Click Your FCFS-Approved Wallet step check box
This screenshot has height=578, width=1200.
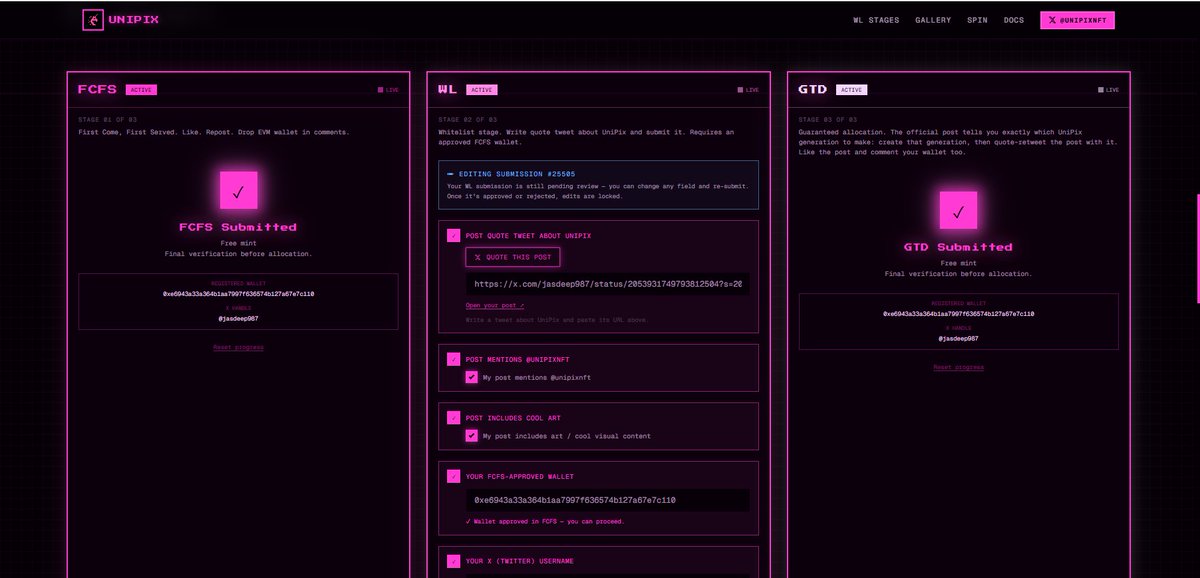tap(454, 476)
